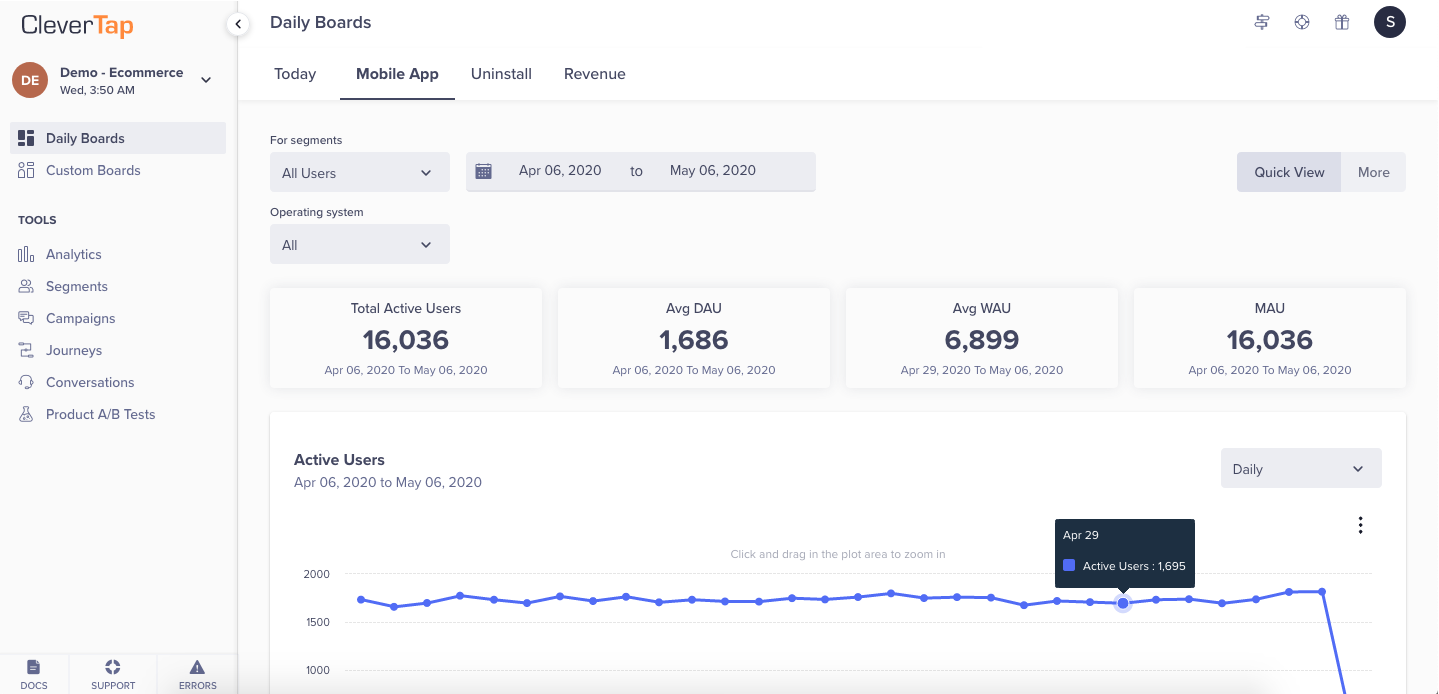Click the Campaigns chat icon

point(26,318)
